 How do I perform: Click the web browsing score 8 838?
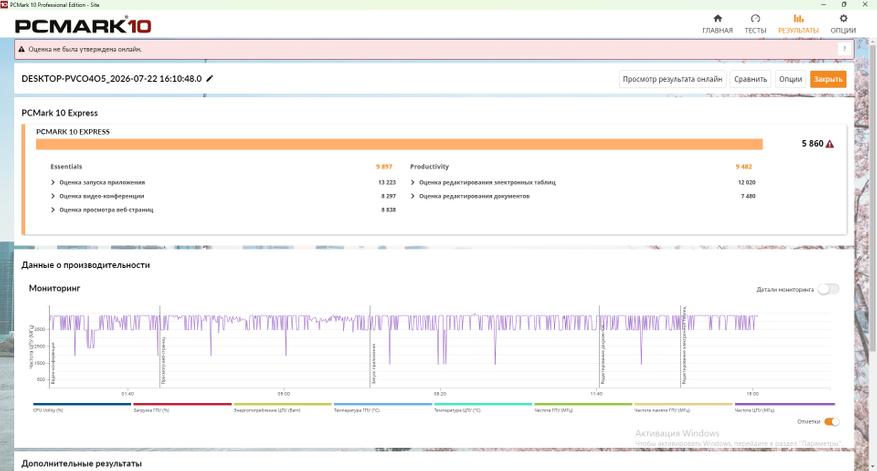pos(388,210)
